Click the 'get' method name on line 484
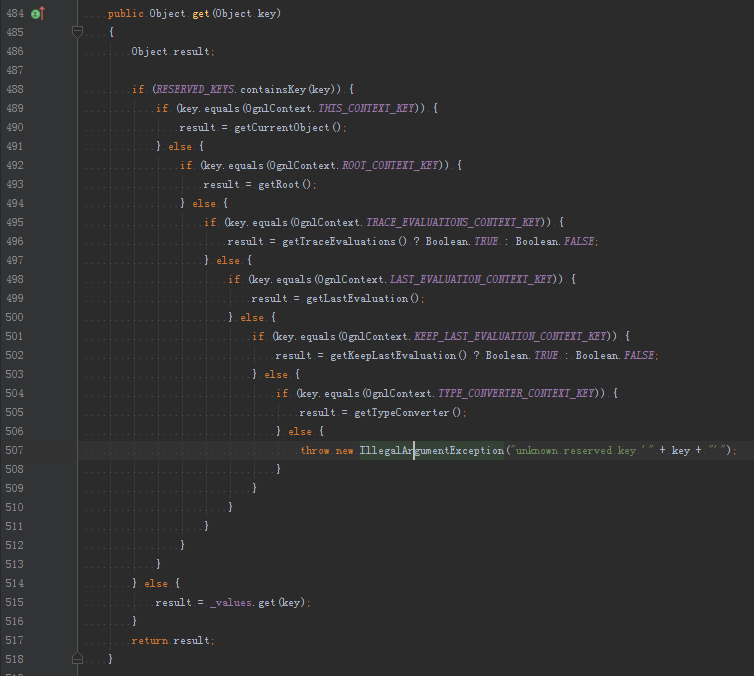This screenshot has width=754, height=676. [201, 14]
